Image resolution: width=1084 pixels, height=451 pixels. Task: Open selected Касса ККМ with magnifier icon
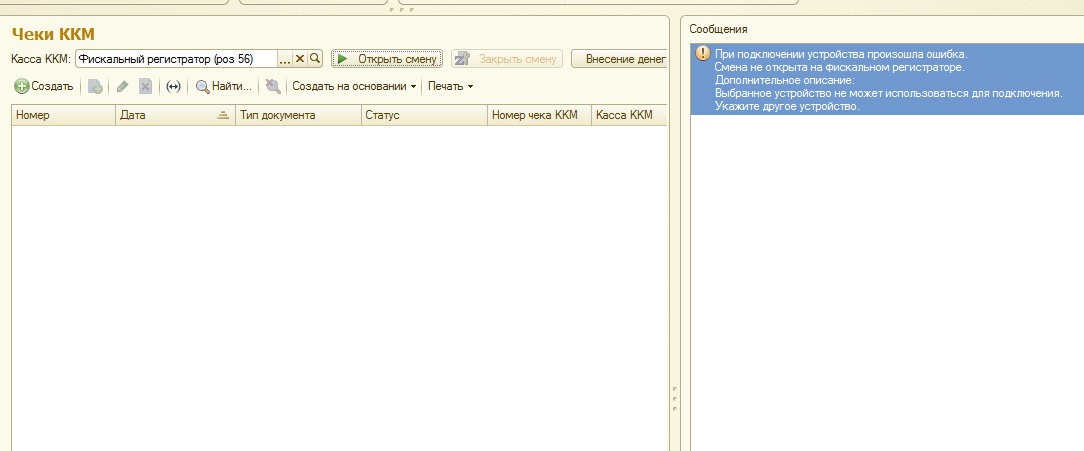point(315,59)
